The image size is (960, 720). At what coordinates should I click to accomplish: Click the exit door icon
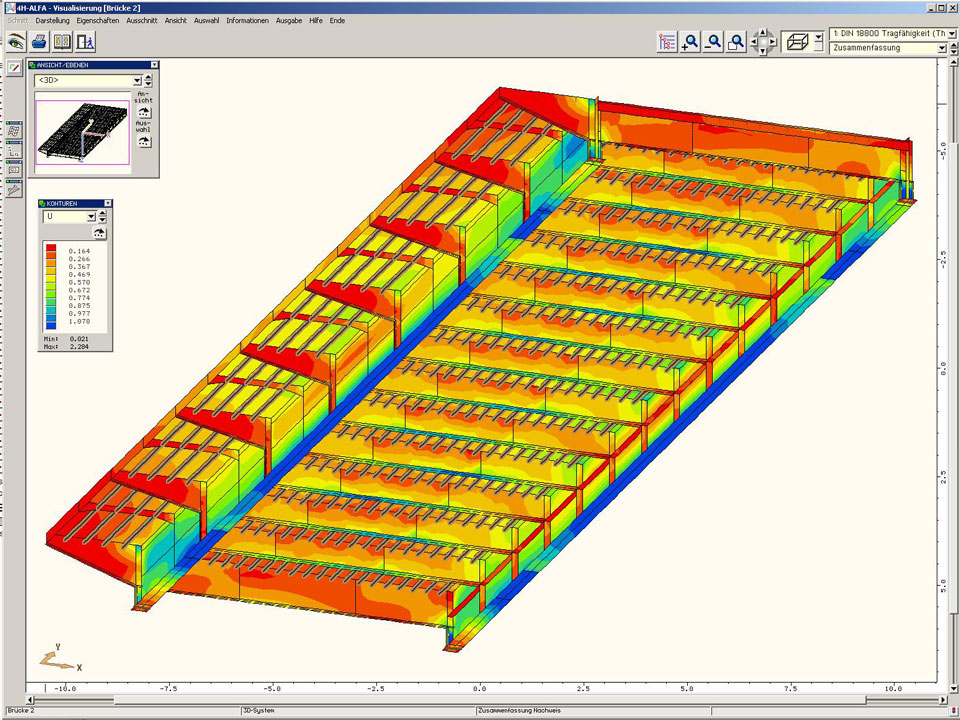[x=86, y=42]
